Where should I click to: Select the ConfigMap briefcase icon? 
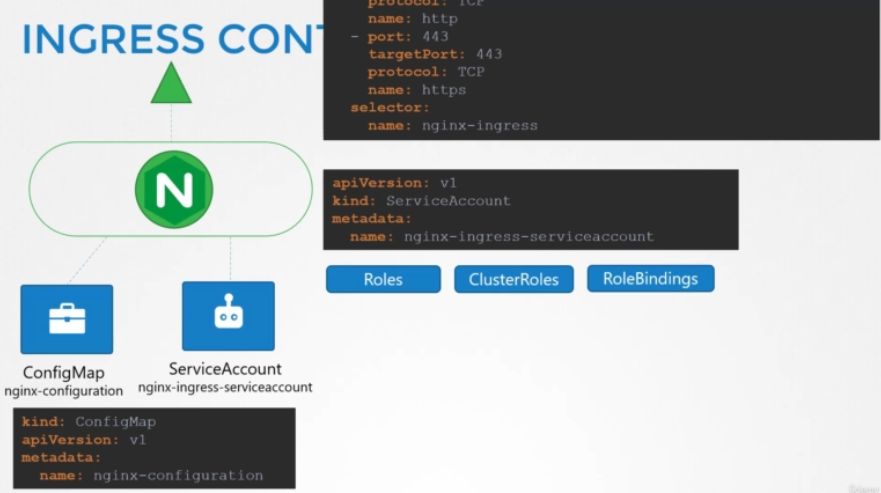tap(67, 319)
